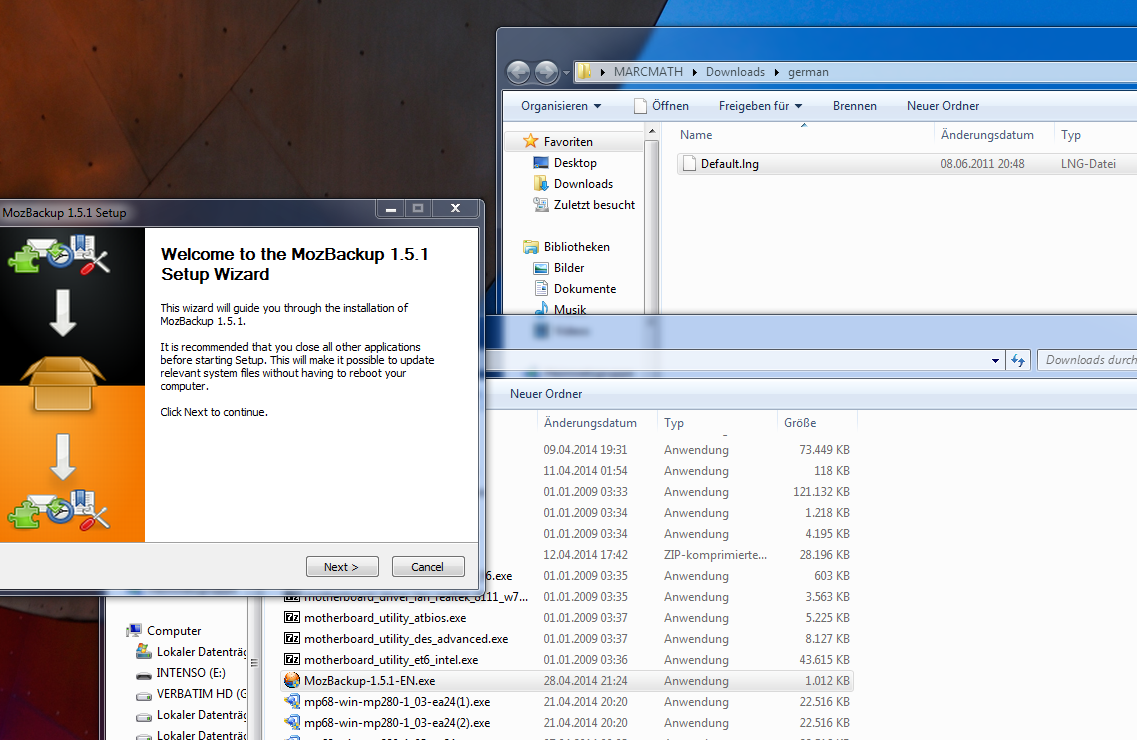Open recent locations dropdown beside forward button

point(566,72)
